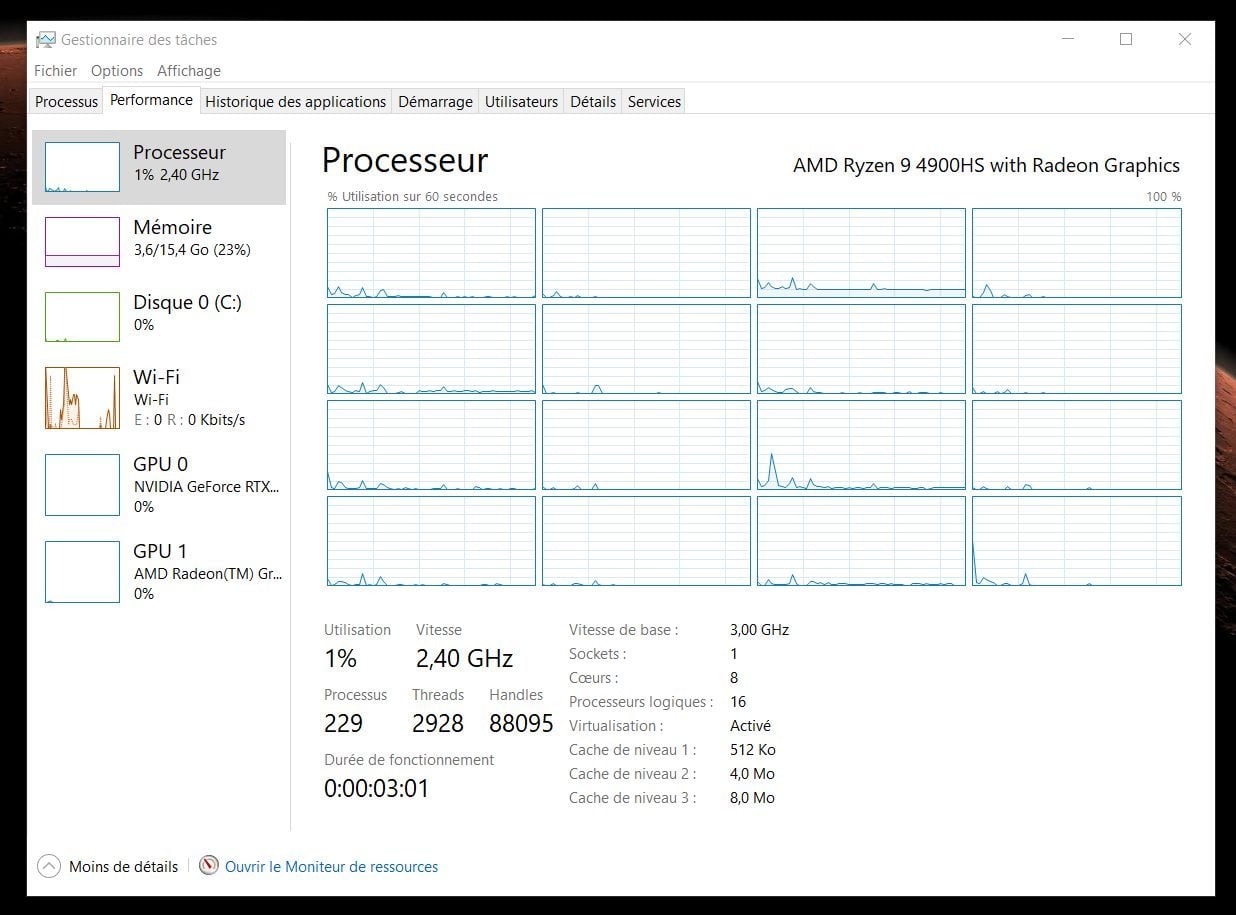This screenshot has height=915, width=1236.
Task: Select the Mémoire usage graph in sidebar
Action: 82,242
